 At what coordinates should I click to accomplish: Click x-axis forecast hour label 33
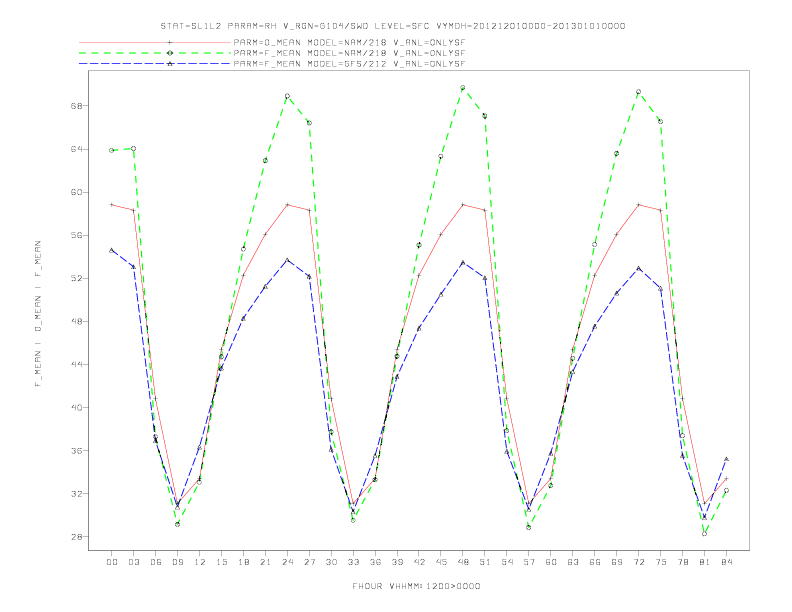[x=353, y=562]
